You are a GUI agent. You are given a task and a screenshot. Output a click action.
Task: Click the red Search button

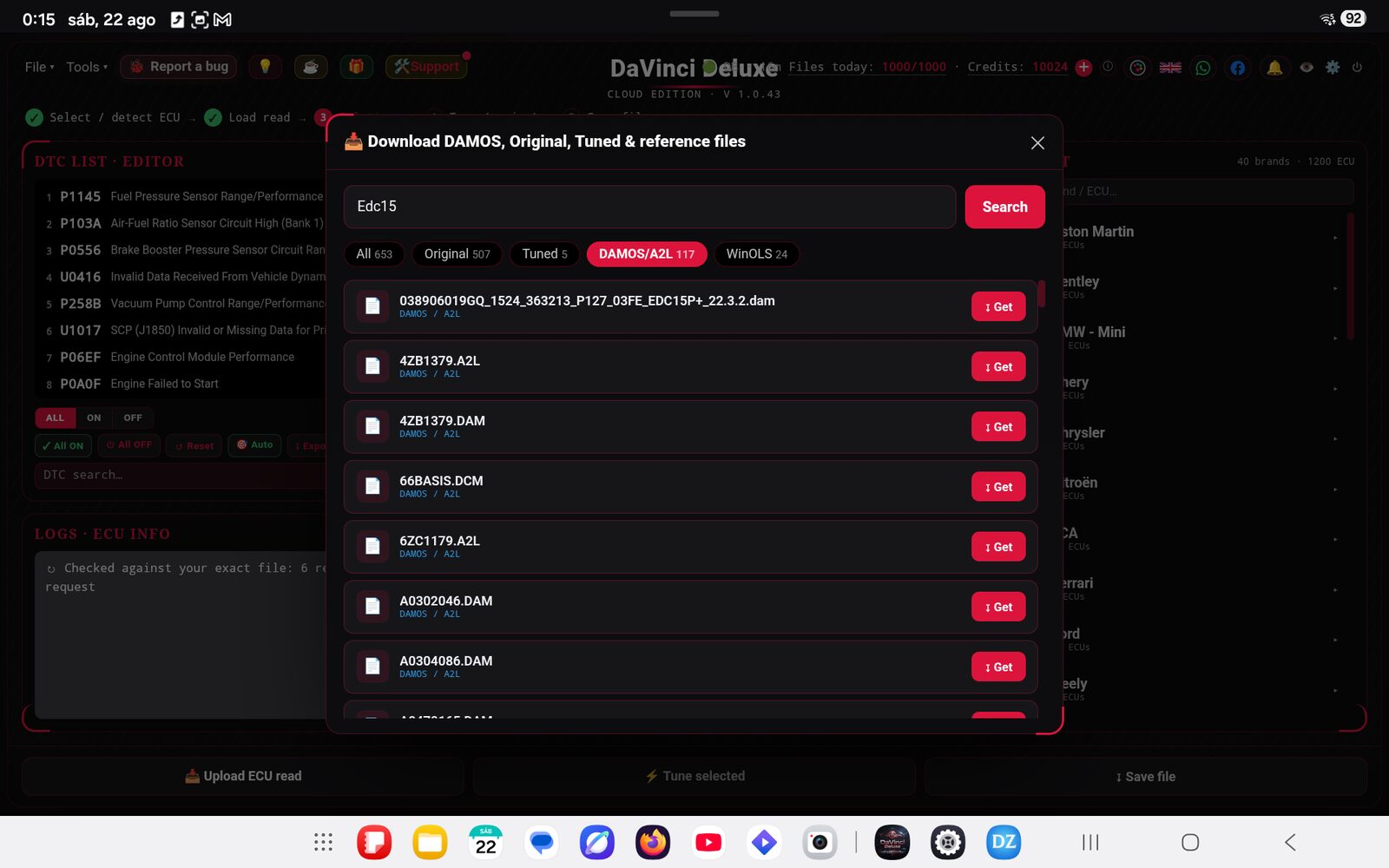[x=1004, y=207]
